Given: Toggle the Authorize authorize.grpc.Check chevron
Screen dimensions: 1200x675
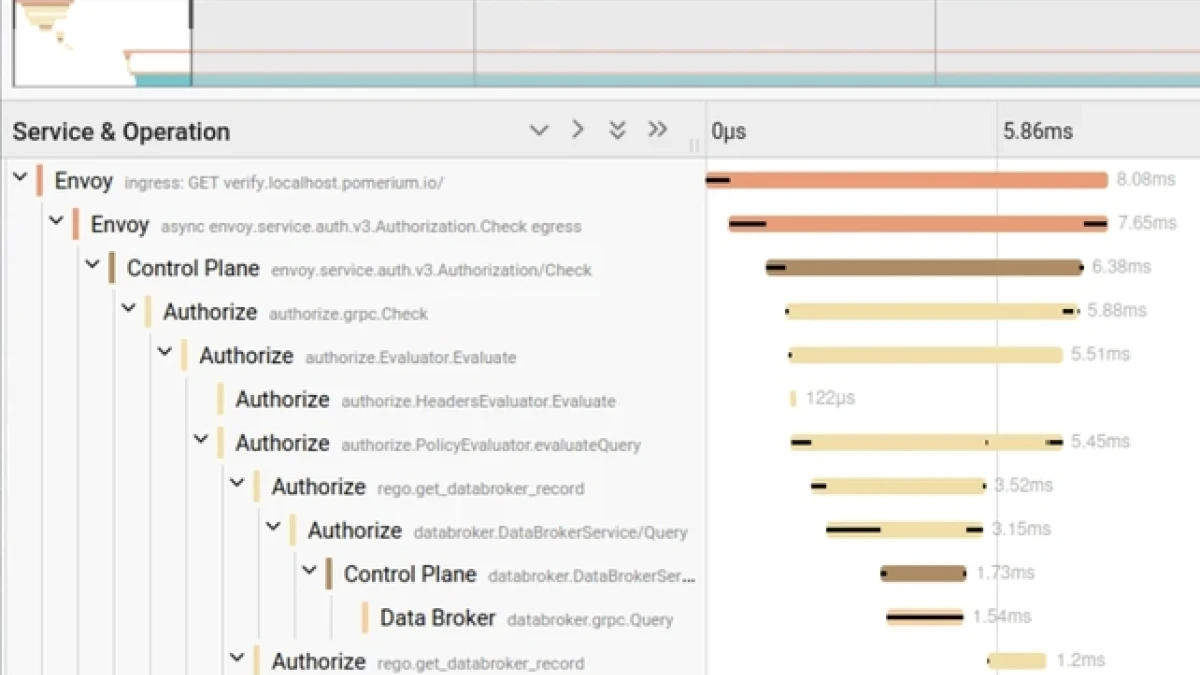Looking at the screenshot, I should [128, 309].
